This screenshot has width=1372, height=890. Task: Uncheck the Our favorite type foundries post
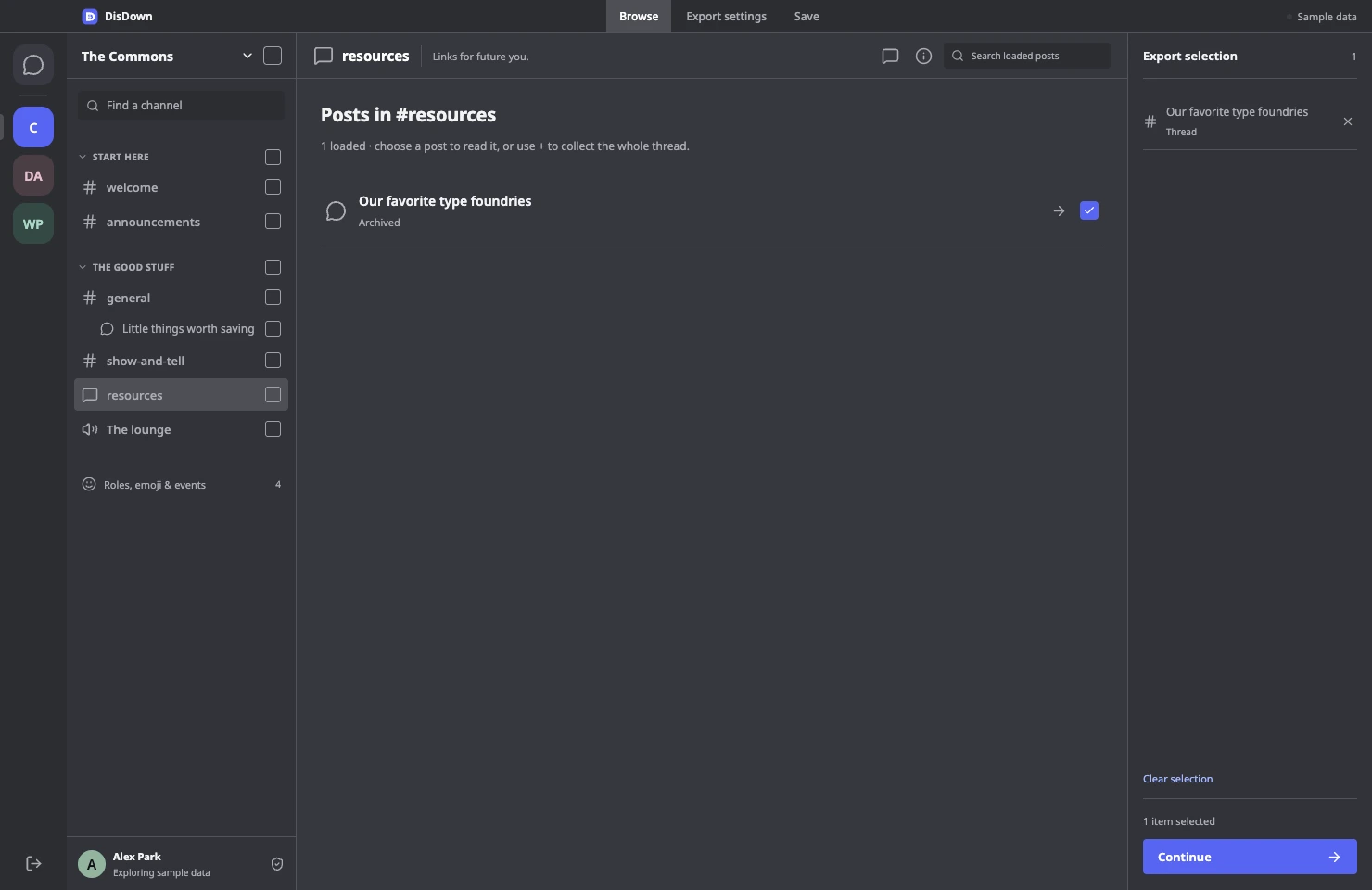pyautogui.click(x=1089, y=210)
